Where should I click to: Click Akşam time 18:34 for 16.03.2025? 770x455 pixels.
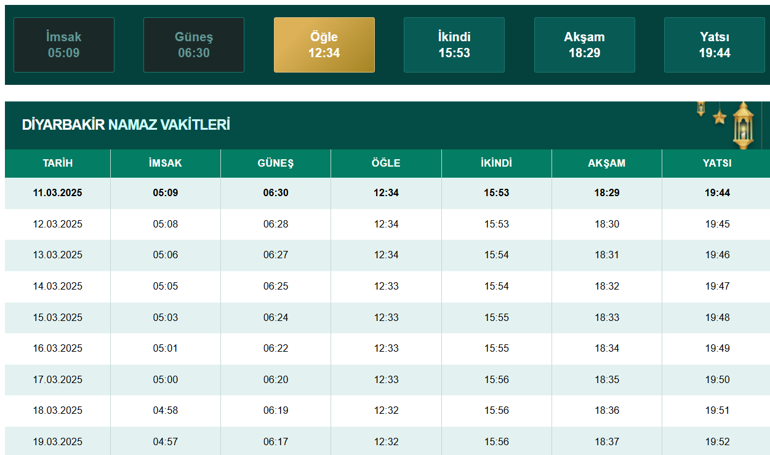607,348
